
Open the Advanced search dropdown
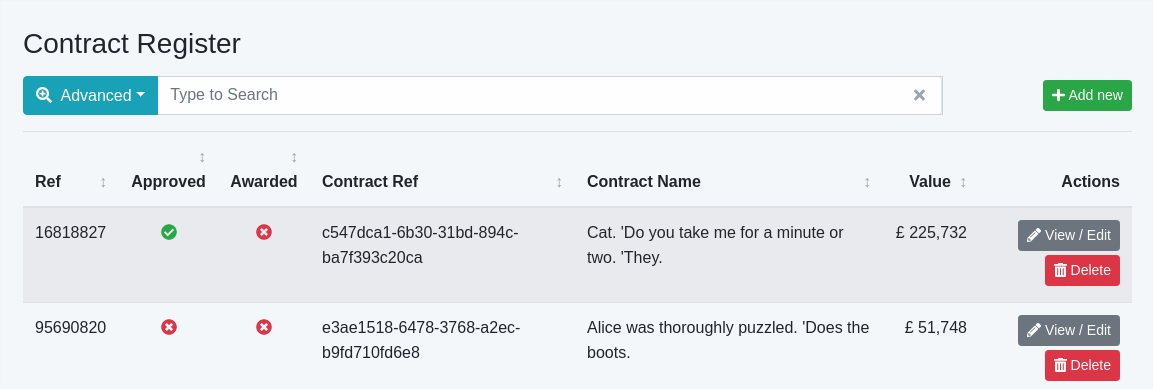click(90, 96)
